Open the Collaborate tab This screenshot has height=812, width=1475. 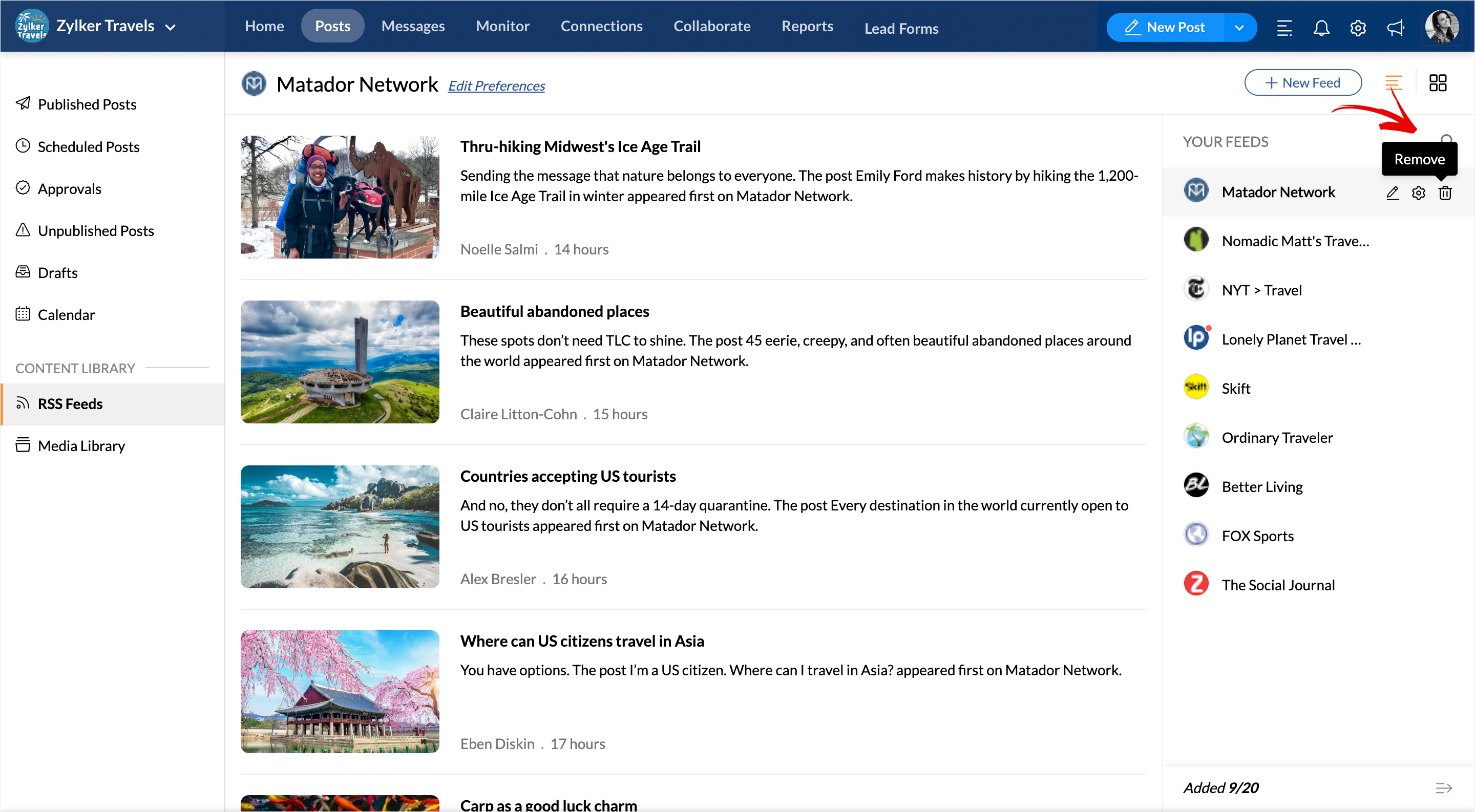(712, 26)
